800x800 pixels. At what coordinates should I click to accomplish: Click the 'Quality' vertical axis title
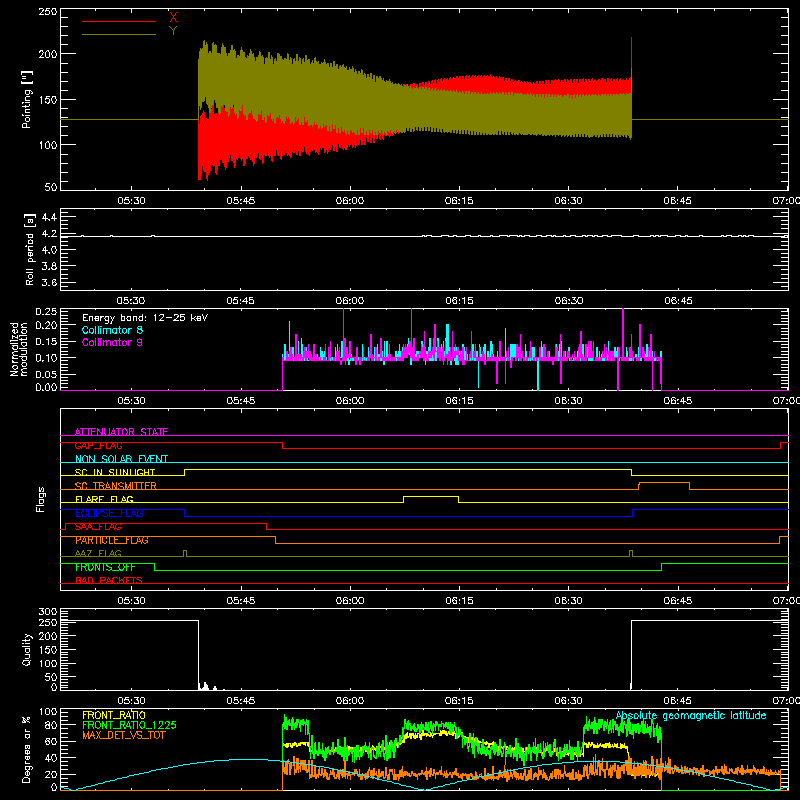pyautogui.click(x=26, y=649)
